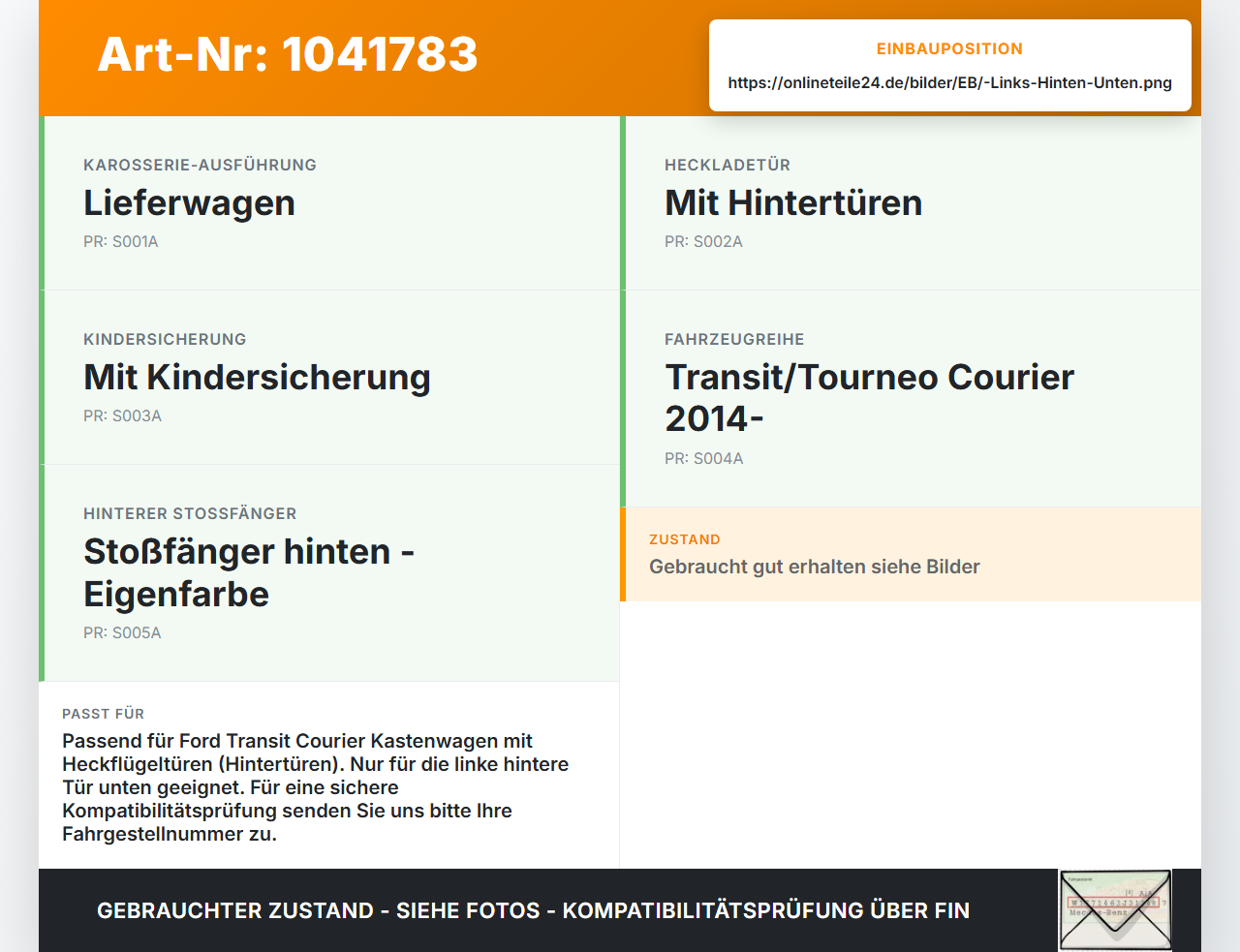Screen dimensions: 1240x952
Task: Click the 'PASST FÜR' label
Action: click(x=103, y=714)
